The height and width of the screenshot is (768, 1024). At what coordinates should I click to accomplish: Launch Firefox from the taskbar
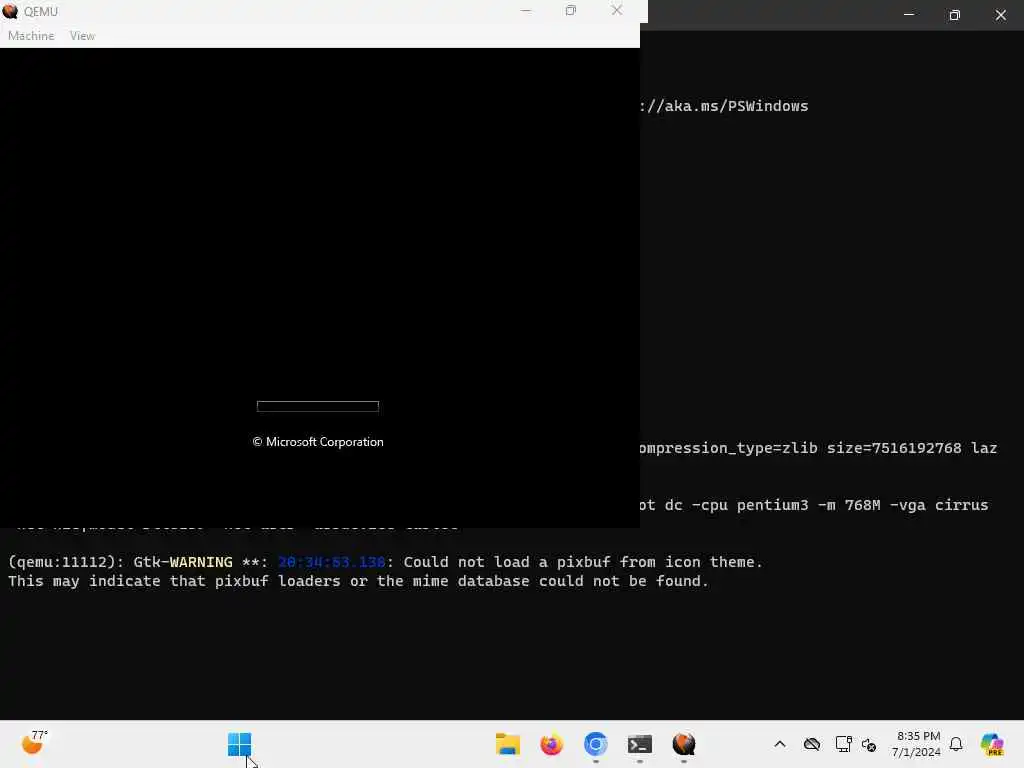(552, 744)
